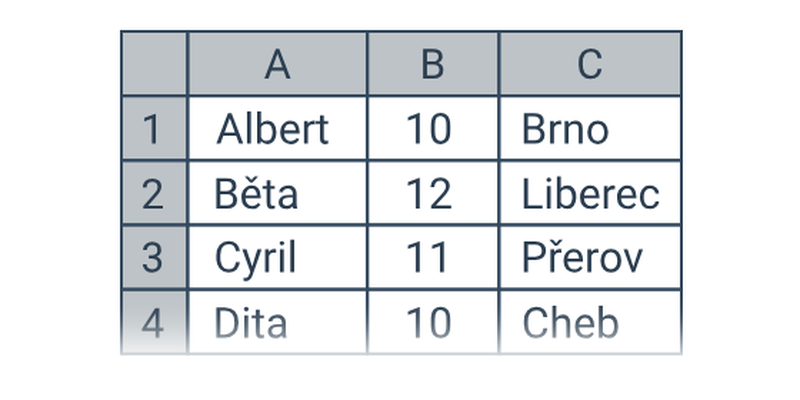Click the select-all corner cell

(154, 64)
